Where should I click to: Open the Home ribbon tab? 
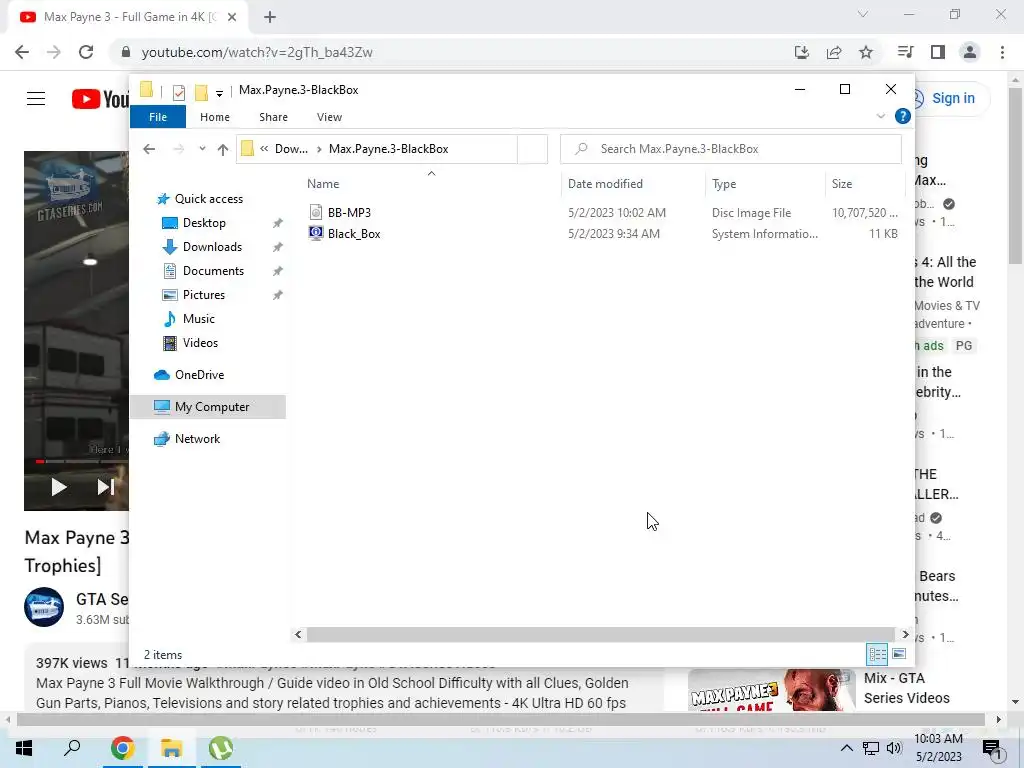coord(215,117)
